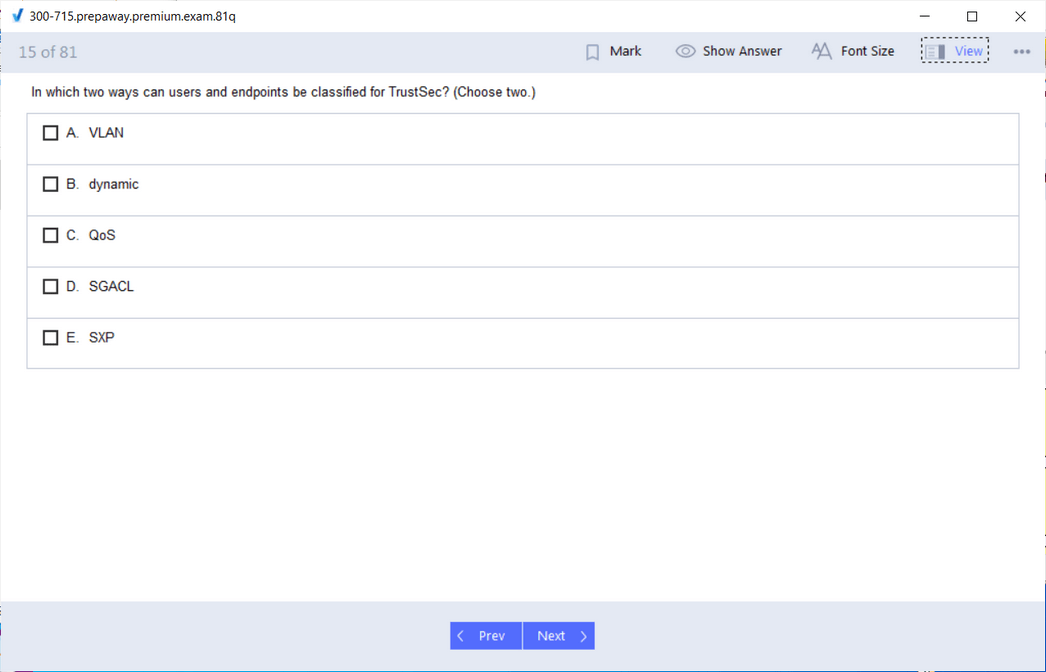Screen dimensions: 1046x672
Task: Close the exam window
Action: pos(1020,16)
